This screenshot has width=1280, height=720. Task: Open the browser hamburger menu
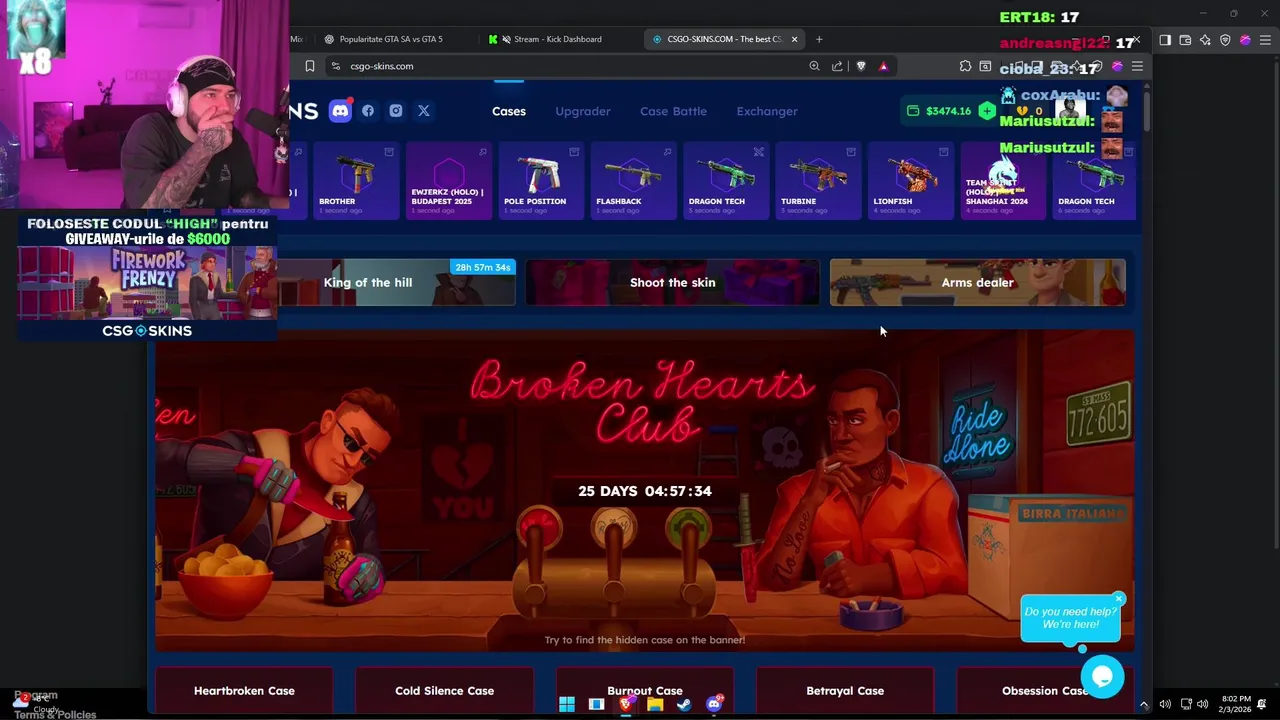point(1137,66)
